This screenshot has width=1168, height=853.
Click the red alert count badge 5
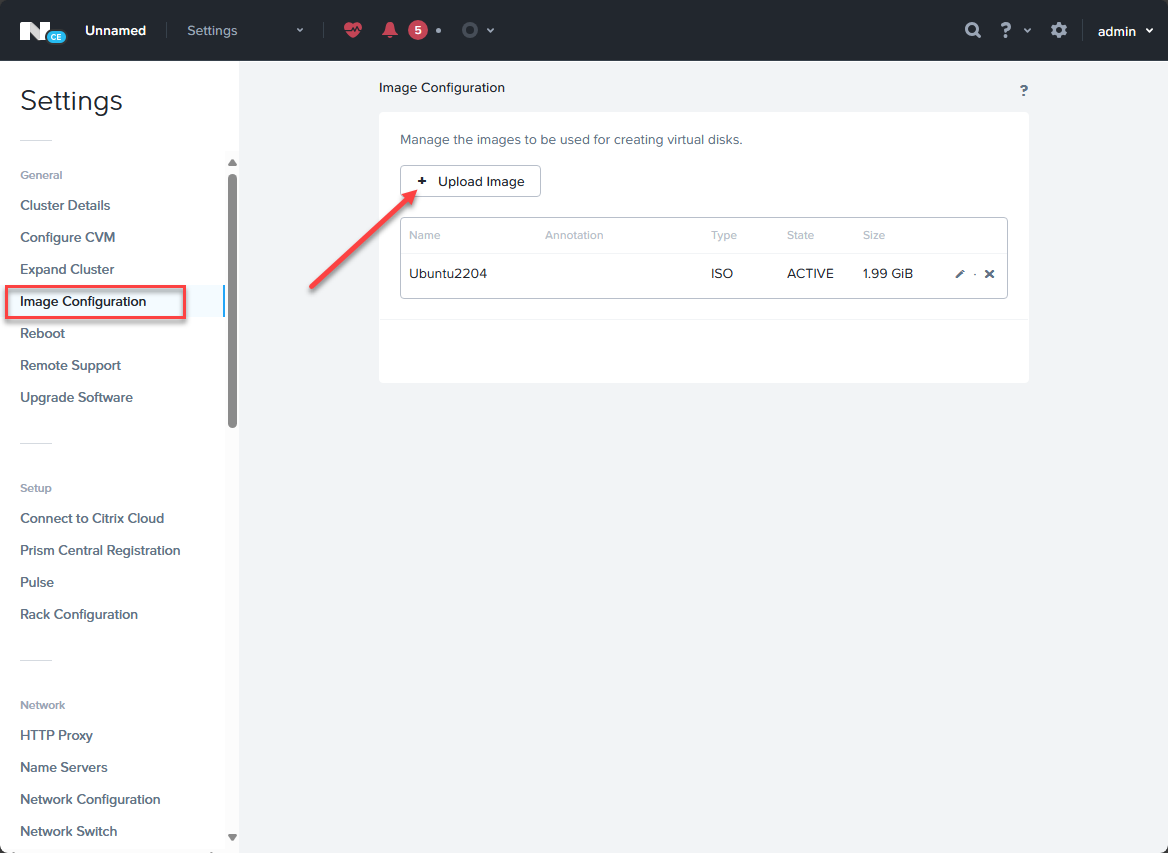(x=418, y=31)
